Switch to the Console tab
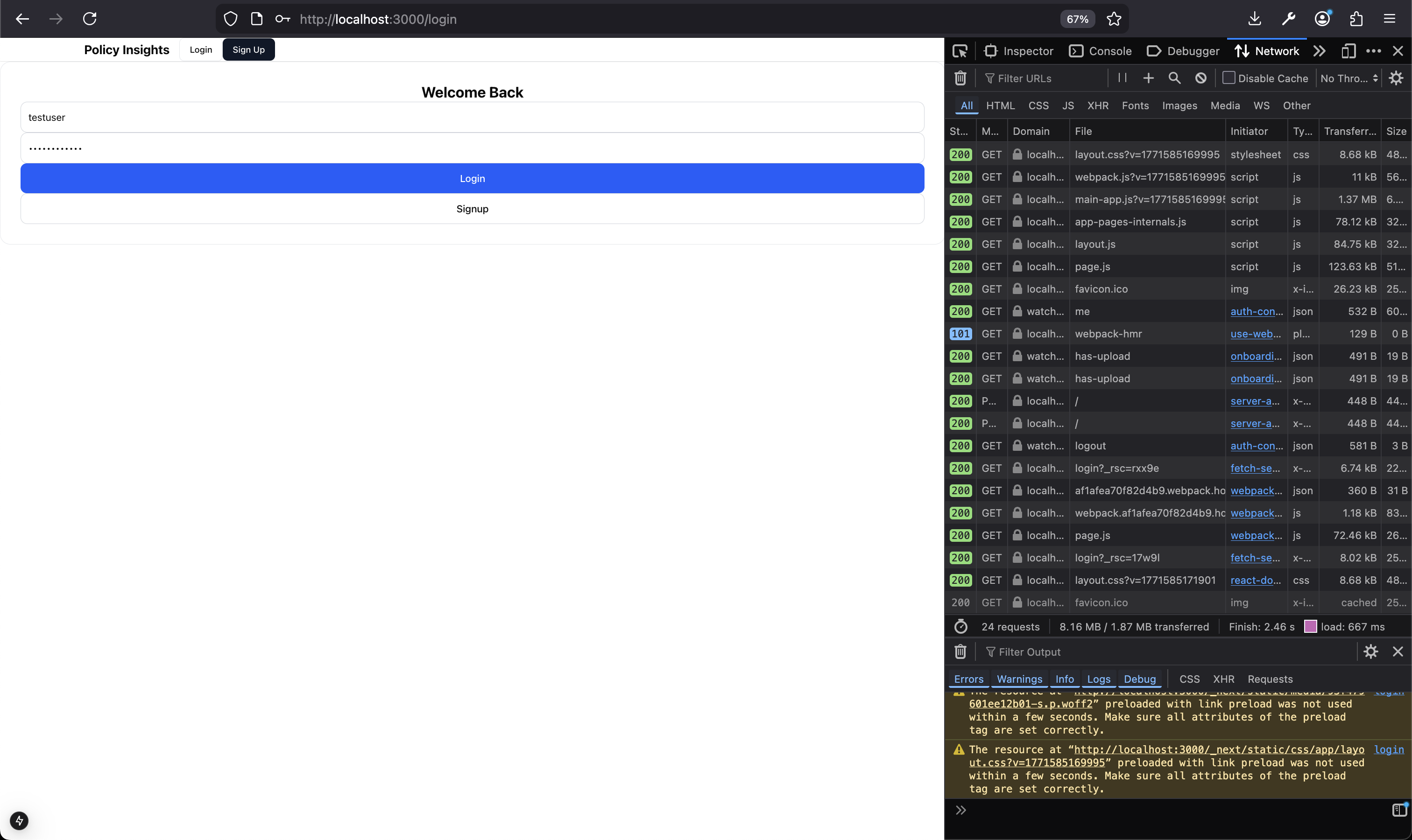 click(1100, 51)
